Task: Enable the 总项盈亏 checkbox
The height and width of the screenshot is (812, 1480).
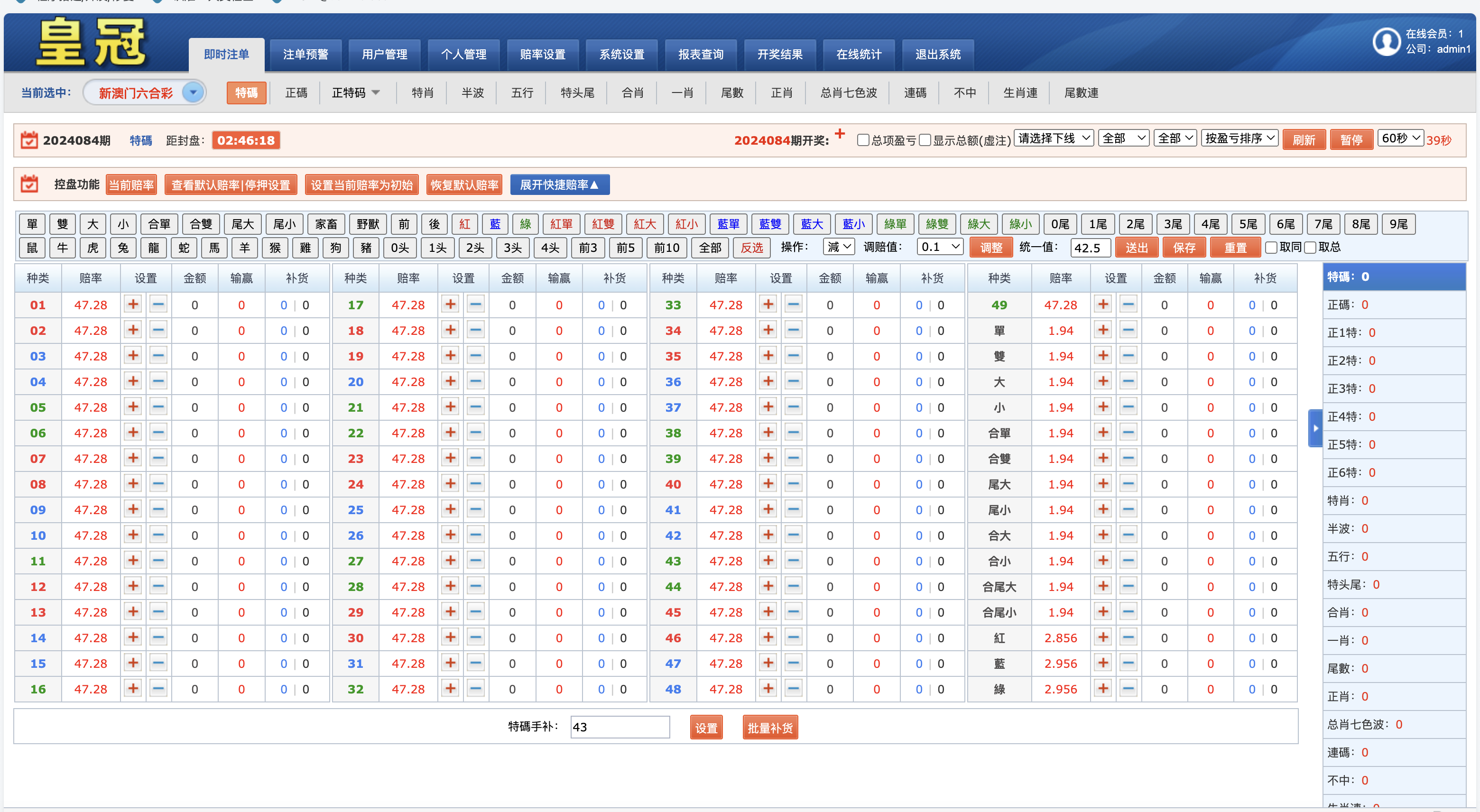Action: click(862, 140)
